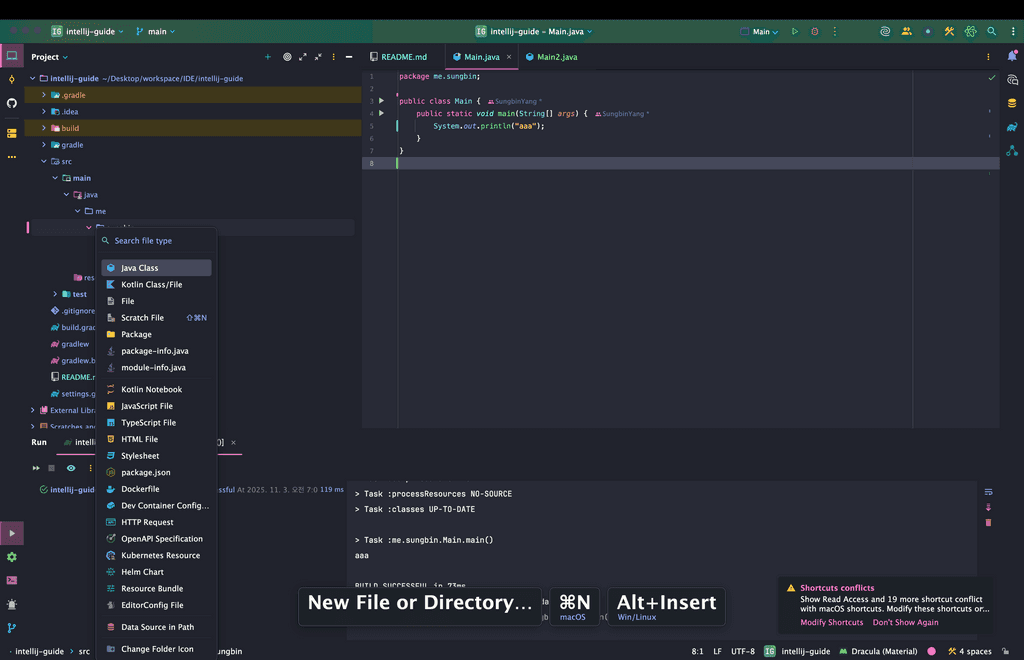
Task: Open the Search Everywhere magnifier icon
Action: [991, 32]
